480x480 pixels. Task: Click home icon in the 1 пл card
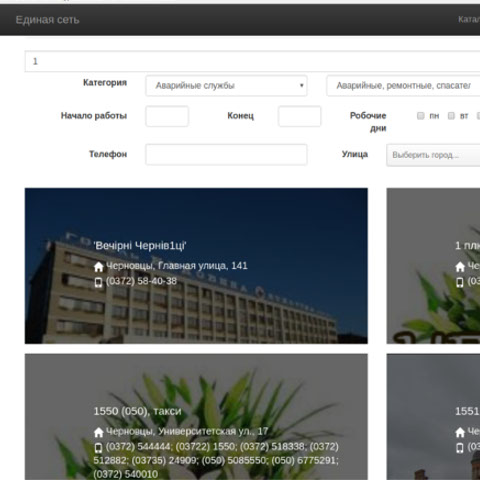(460, 267)
